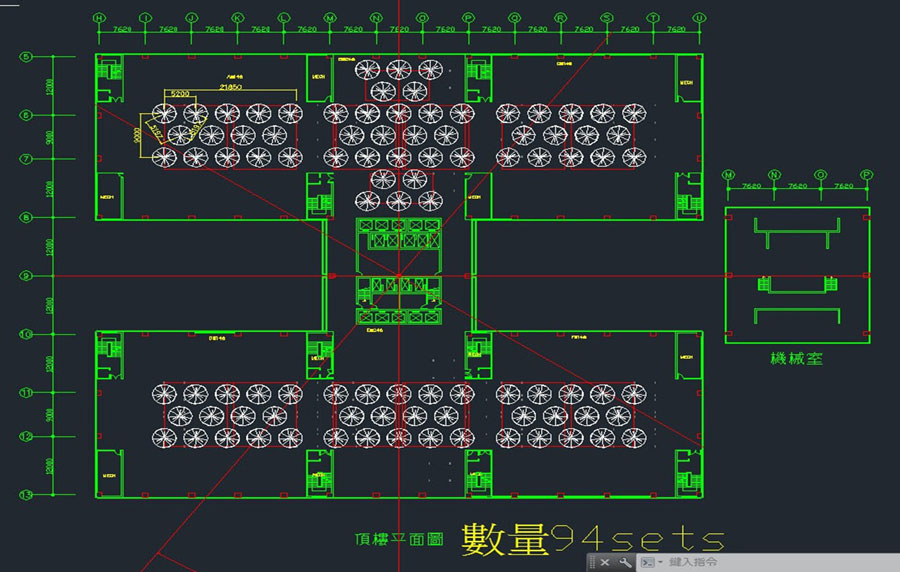
Task: Select the 21850 dimension text
Action: pyautogui.click(x=232, y=89)
